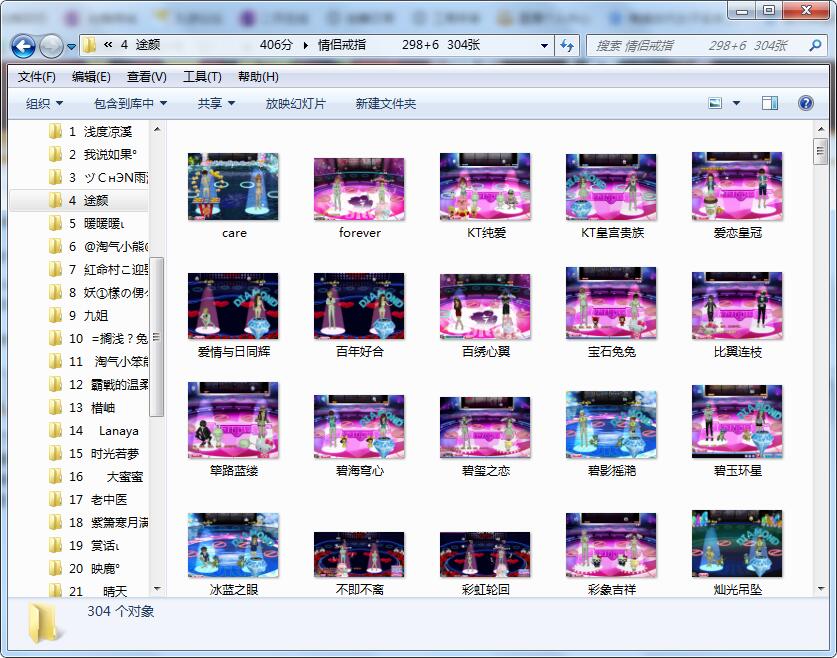Click the 情侣戒指 breadcrumb segment
This screenshot has height=658, width=837.
click(x=342, y=45)
